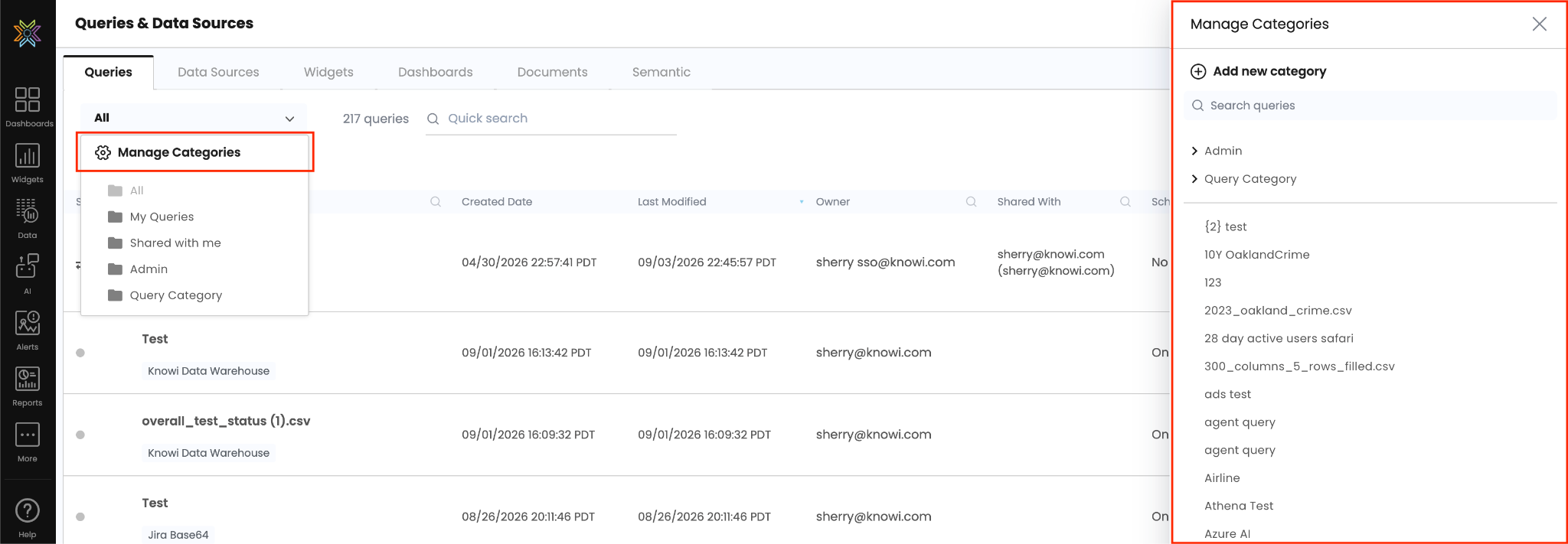The image size is (1568, 544).
Task: Go to Data section in sidebar
Action: [x=28, y=218]
